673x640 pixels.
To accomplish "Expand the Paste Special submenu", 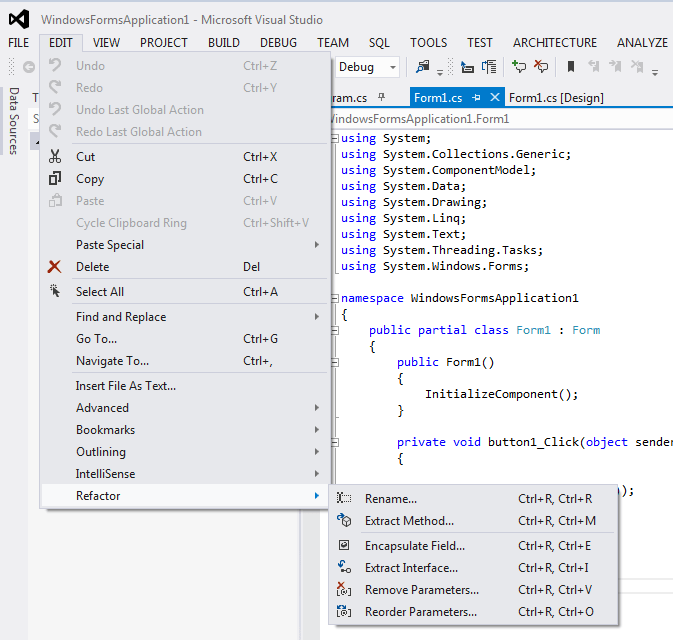I will coord(317,244).
